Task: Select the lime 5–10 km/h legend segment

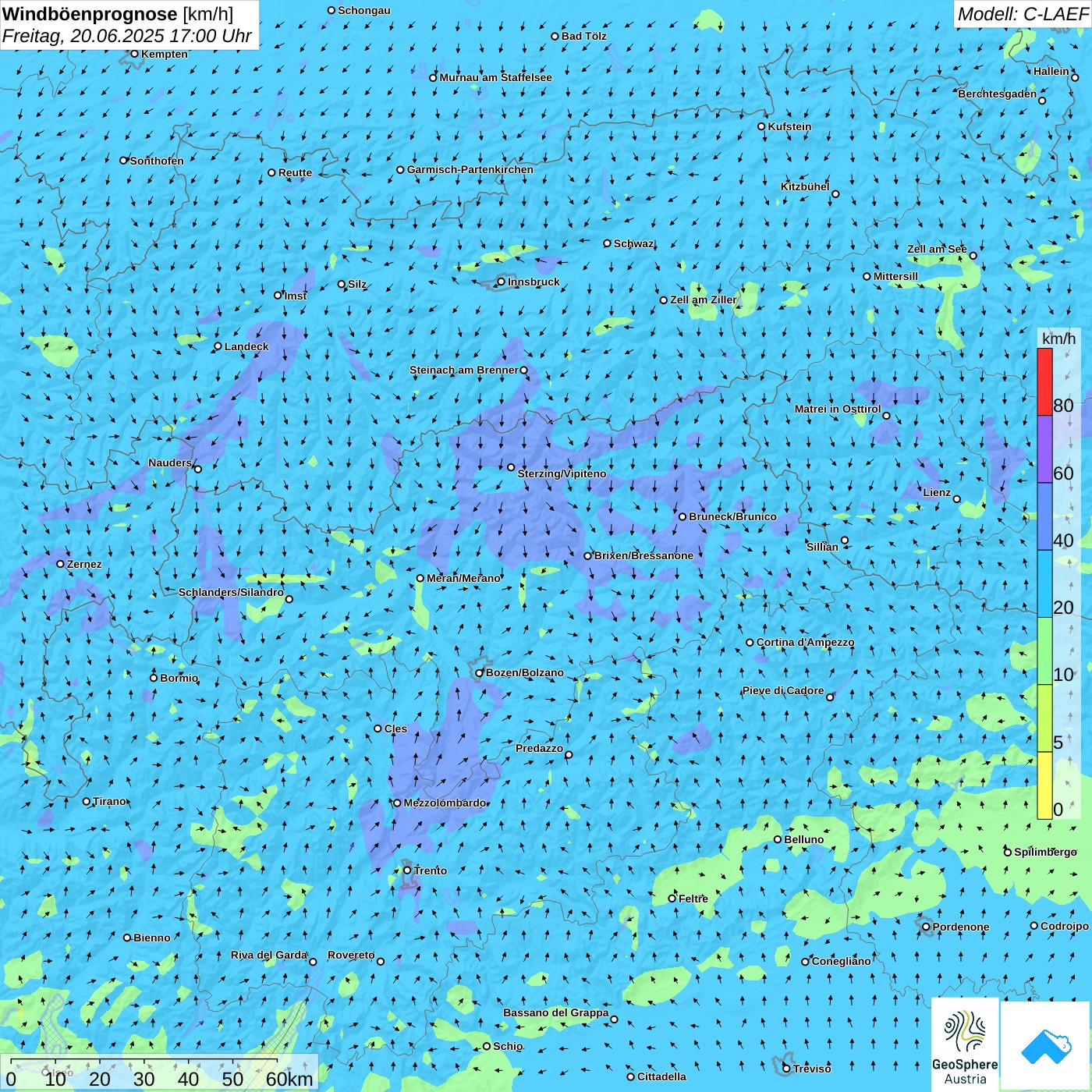Action: 1044,718
